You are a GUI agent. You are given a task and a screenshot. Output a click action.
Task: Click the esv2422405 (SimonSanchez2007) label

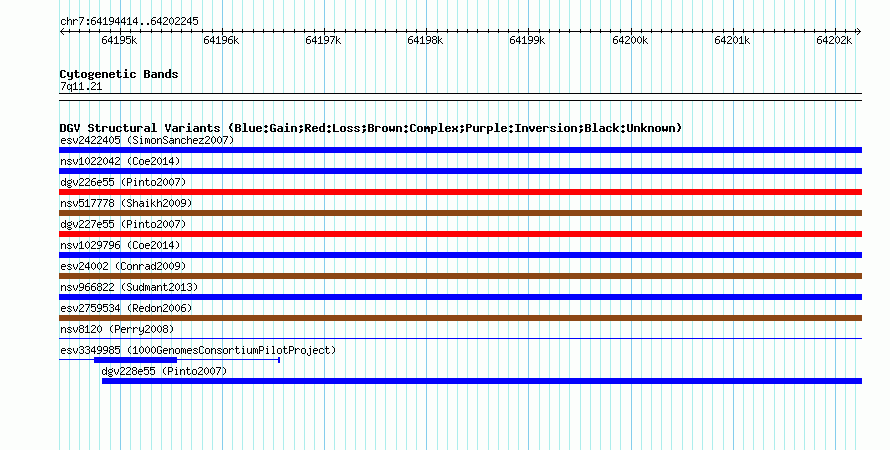pyautogui.click(x=147, y=140)
